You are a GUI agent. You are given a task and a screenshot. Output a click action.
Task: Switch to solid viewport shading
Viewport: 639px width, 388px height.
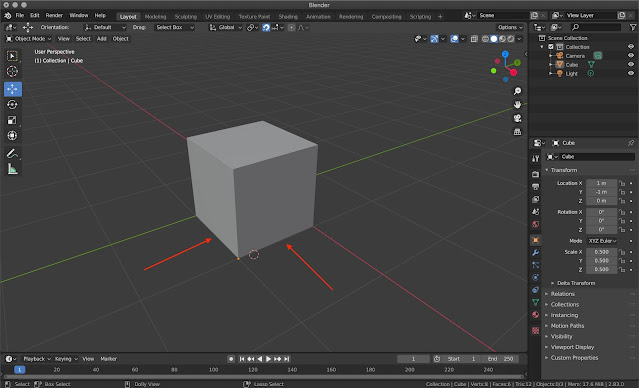[x=494, y=39]
